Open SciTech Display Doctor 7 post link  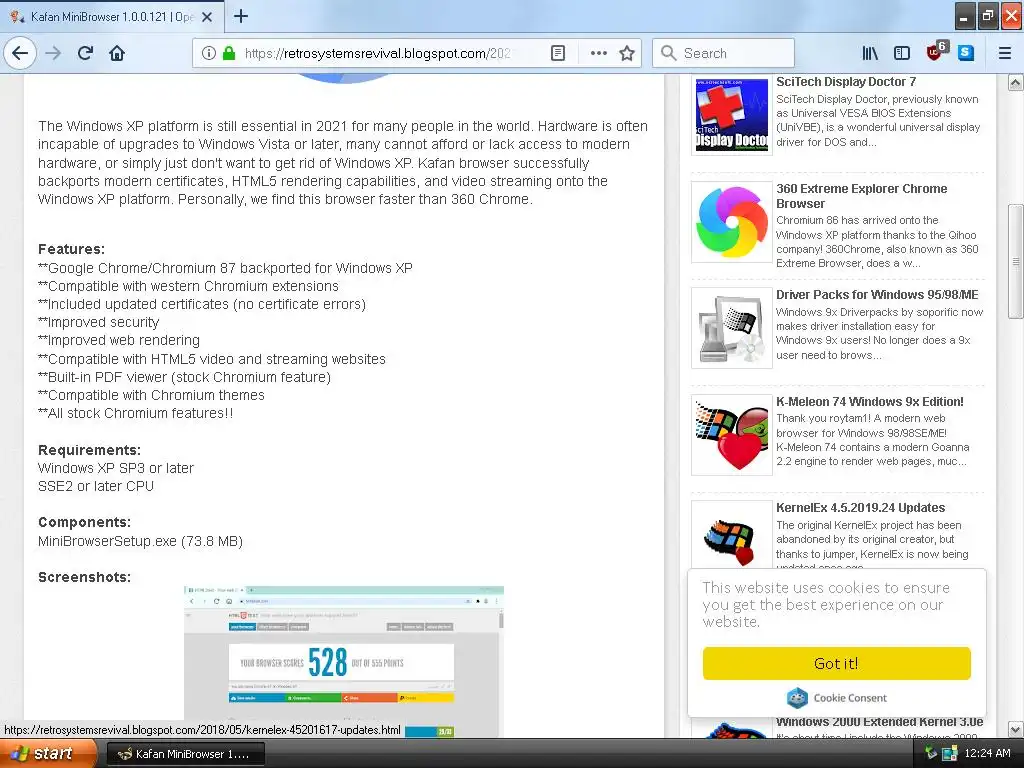tap(846, 82)
